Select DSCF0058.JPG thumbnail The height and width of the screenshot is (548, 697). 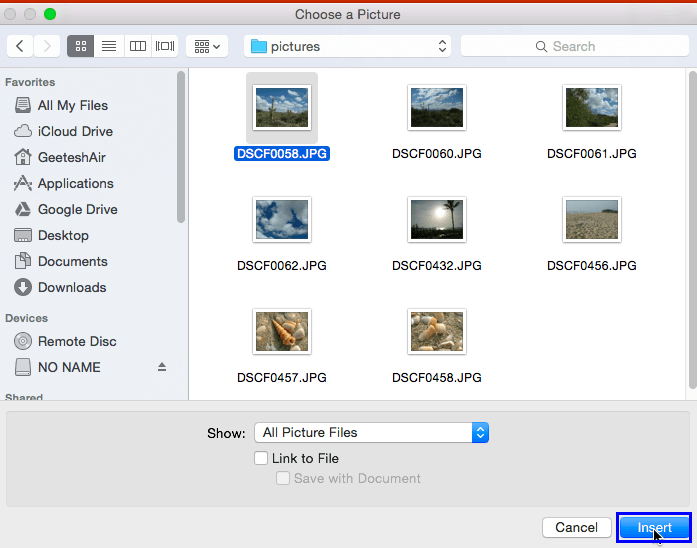(282, 108)
